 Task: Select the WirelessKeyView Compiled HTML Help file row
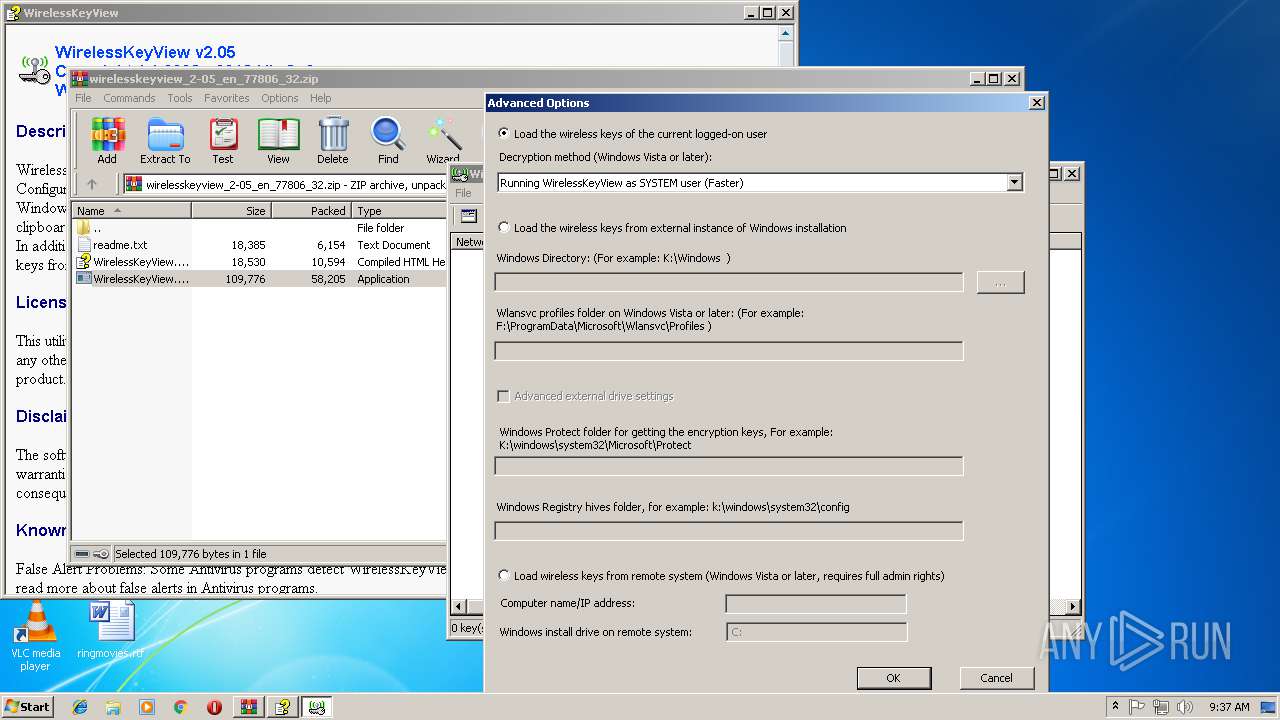[260, 262]
